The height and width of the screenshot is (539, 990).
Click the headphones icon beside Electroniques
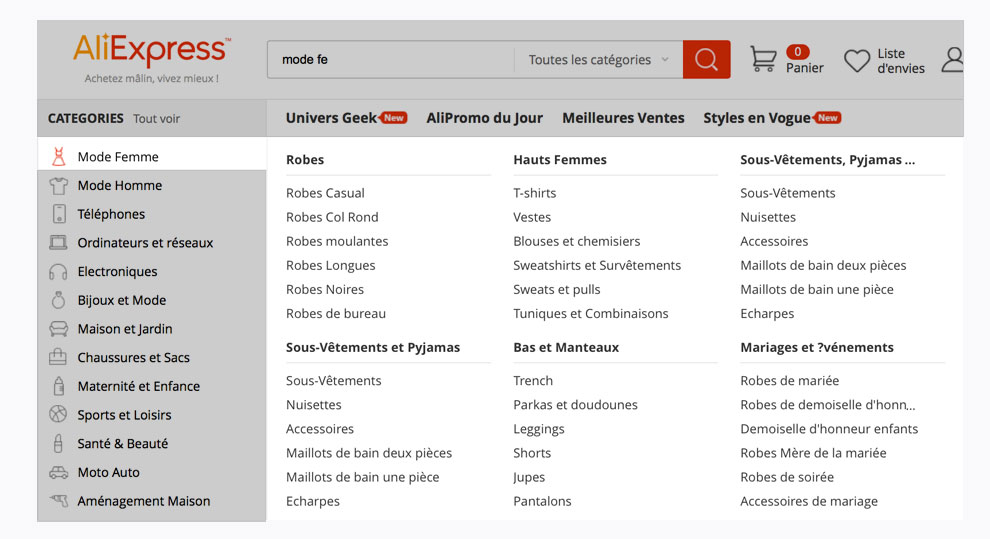pyautogui.click(x=59, y=272)
